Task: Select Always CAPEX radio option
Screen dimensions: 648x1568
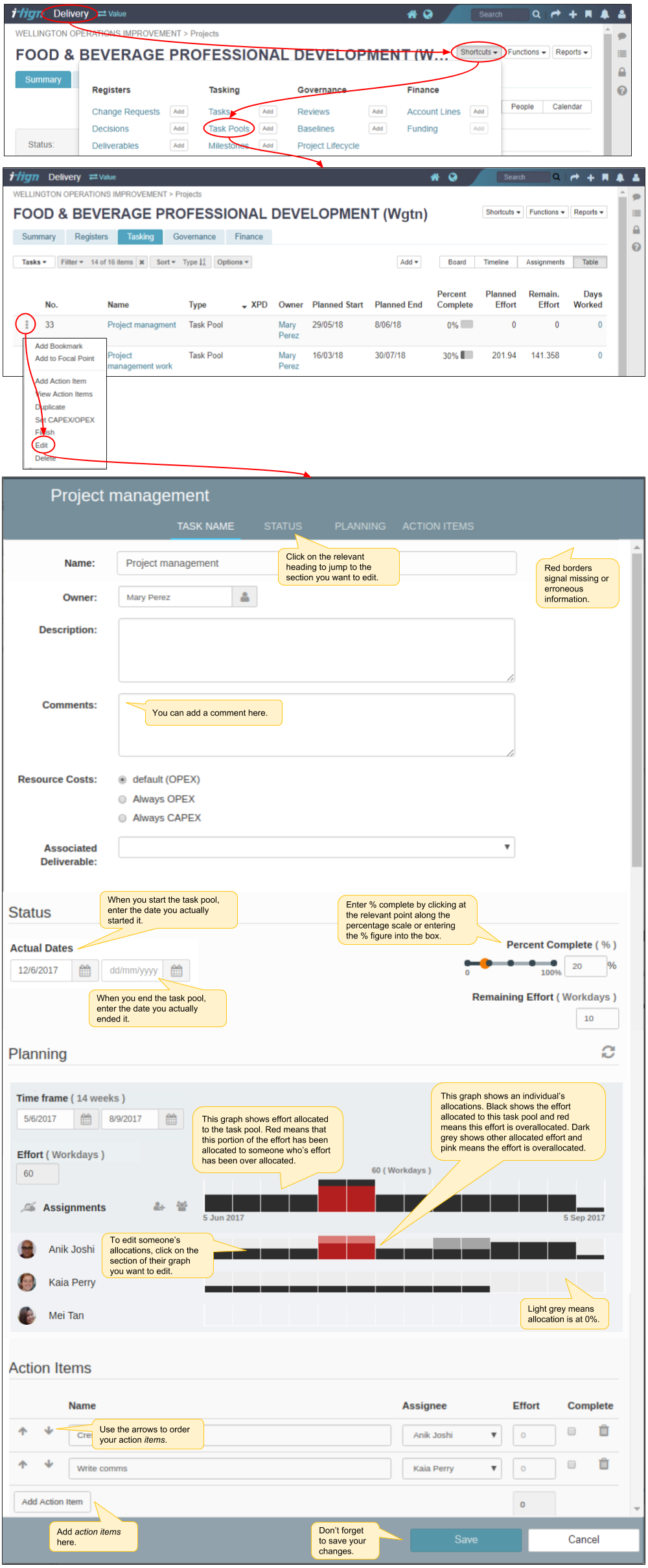Action: pos(122,818)
